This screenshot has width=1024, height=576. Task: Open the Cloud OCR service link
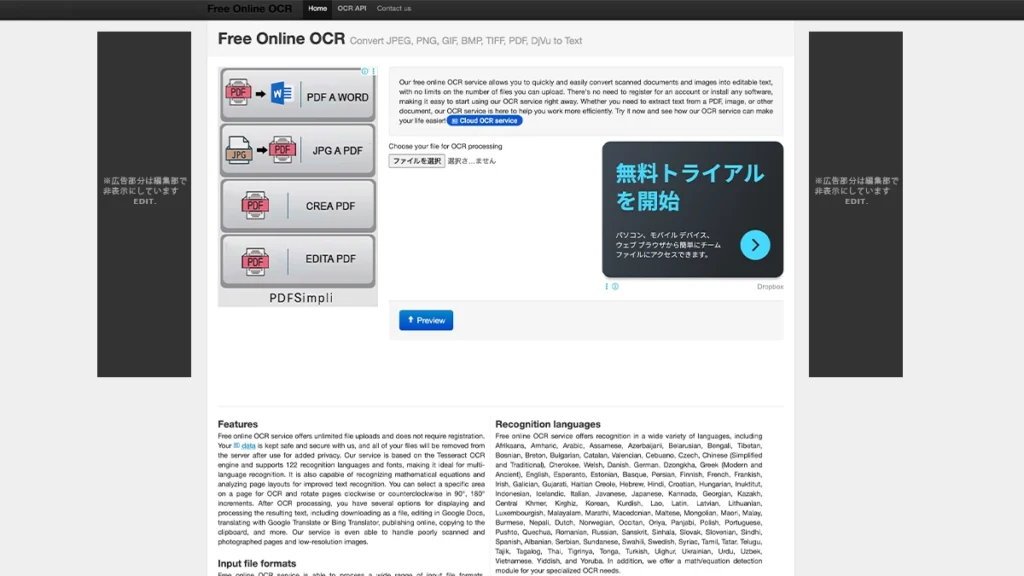[485, 121]
